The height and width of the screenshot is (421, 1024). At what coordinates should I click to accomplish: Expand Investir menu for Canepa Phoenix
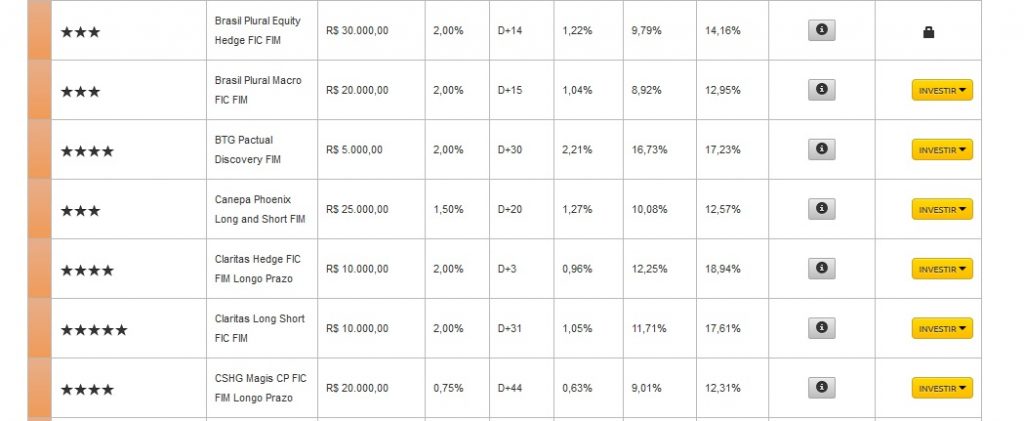[942, 210]
